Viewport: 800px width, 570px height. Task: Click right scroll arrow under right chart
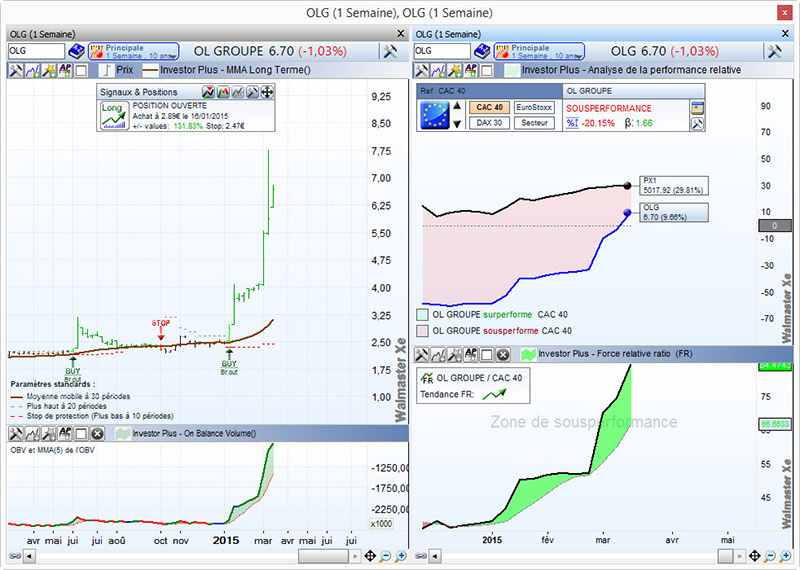click(740, 556)
